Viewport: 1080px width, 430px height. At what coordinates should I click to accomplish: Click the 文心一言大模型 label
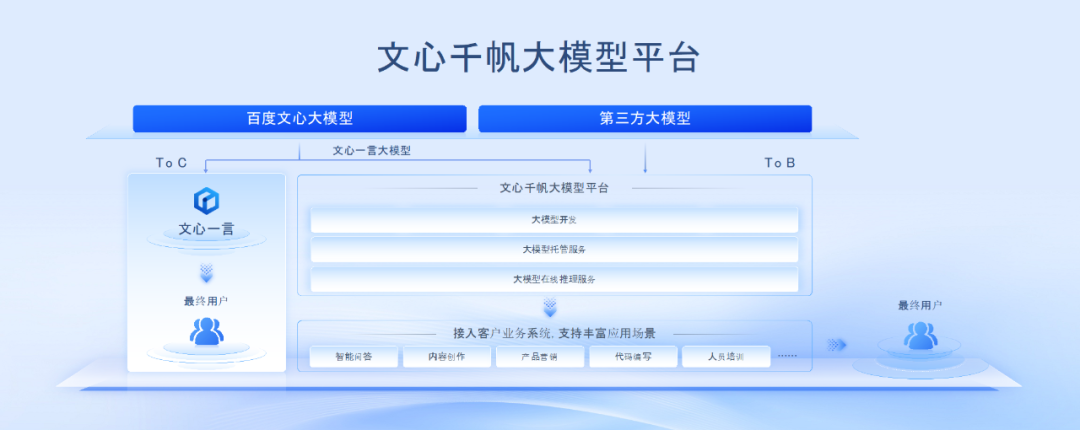click(x=372, y=150)
